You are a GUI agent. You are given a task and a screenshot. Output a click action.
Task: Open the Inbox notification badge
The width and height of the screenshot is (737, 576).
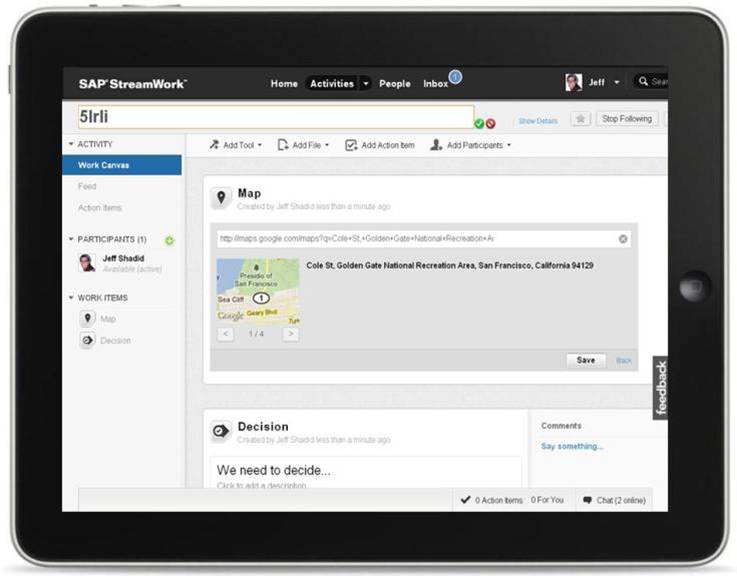(x=455, y=76)
